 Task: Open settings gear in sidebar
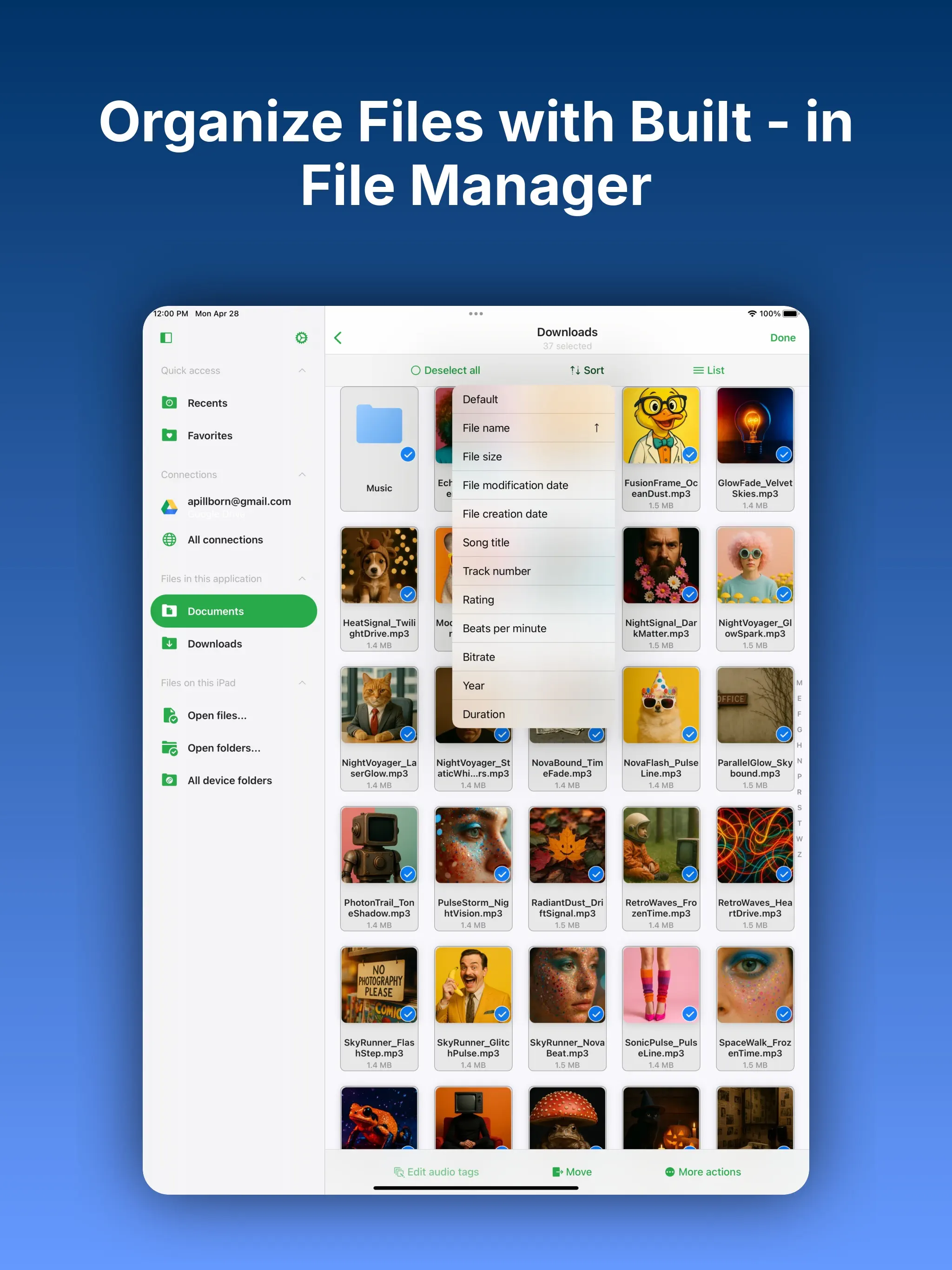click(x=301, y=337)
